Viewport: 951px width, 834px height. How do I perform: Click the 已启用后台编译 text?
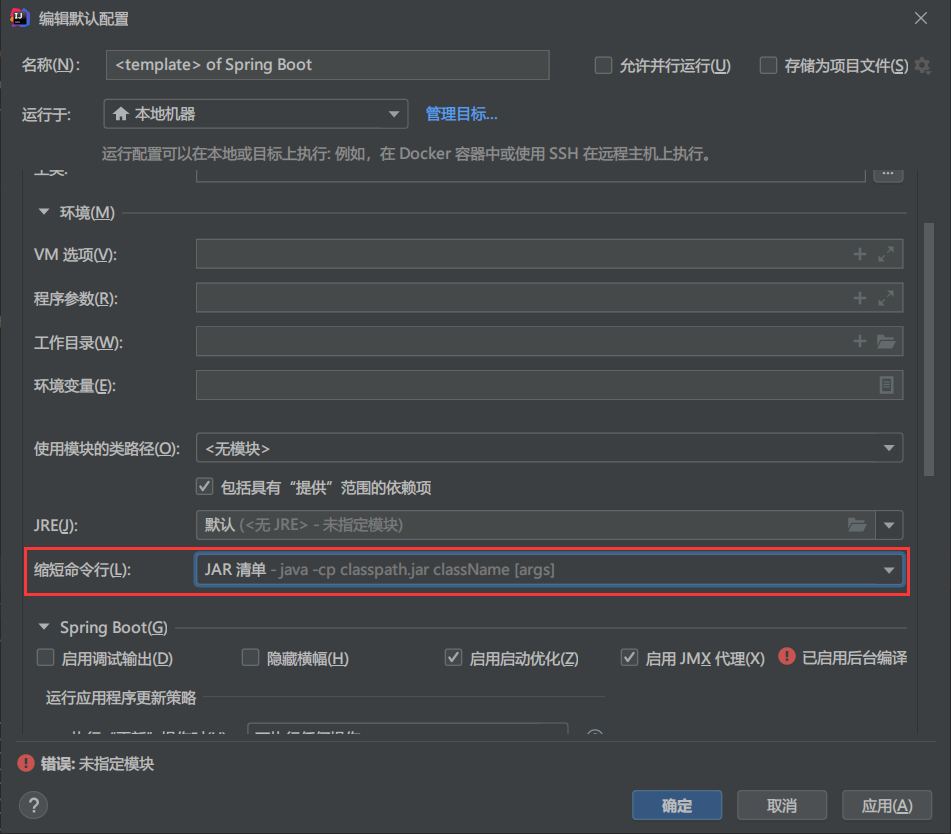click(855, 657)
